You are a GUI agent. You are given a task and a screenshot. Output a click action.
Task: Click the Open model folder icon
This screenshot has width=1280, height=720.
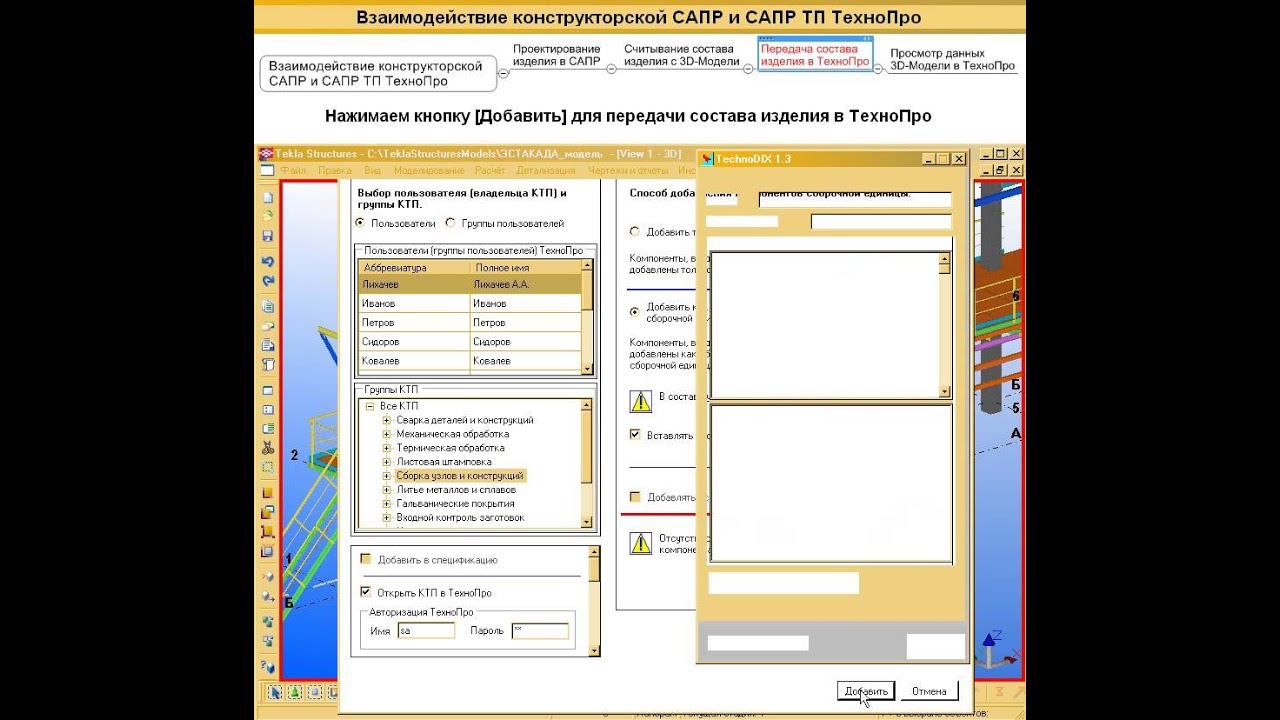tap(268, 216)
